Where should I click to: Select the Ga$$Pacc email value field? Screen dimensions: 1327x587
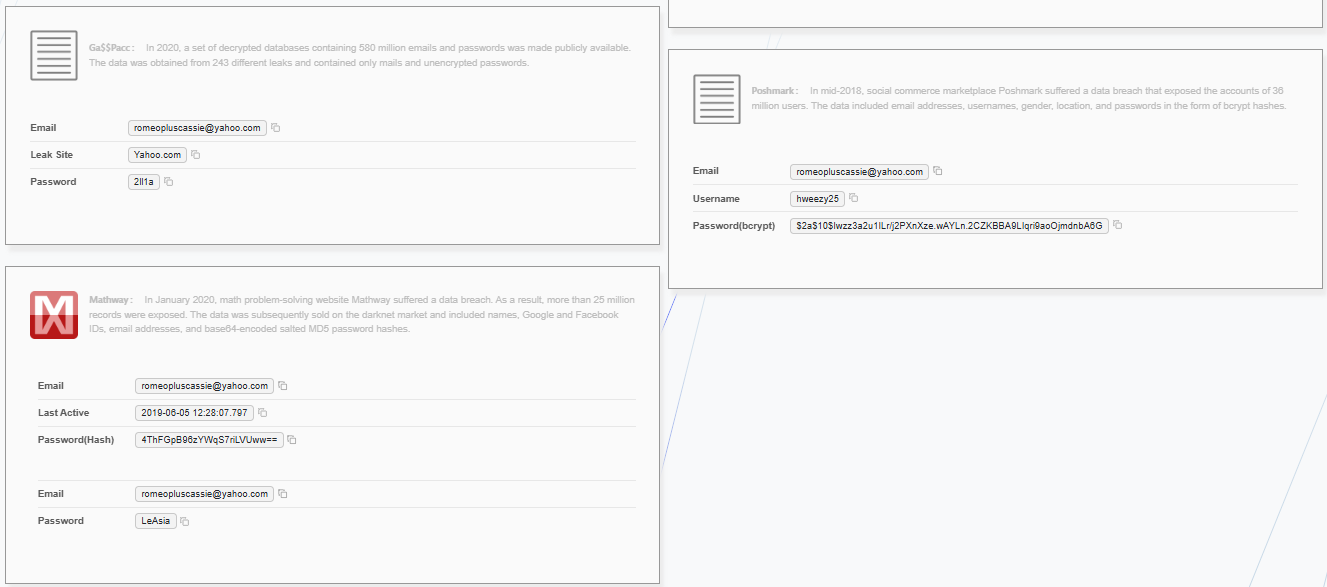(x=198, y=128)
